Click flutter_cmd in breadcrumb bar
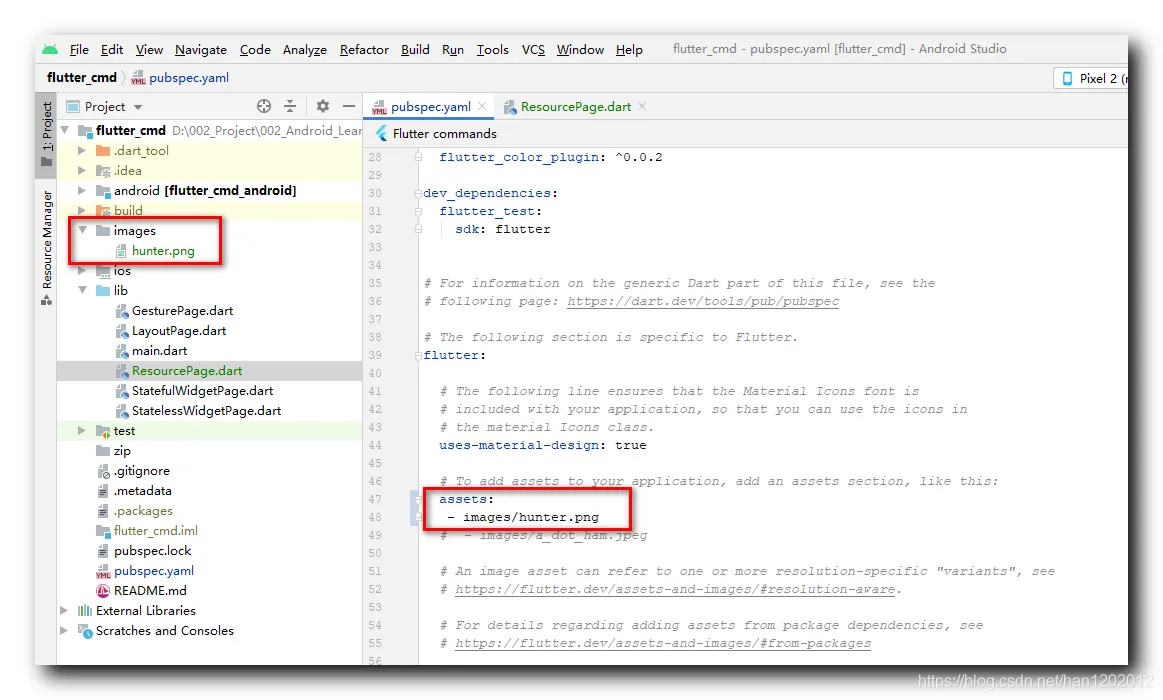Image resolution: width=1163 pixels, height=700 pixels. (x=82, y=77)
